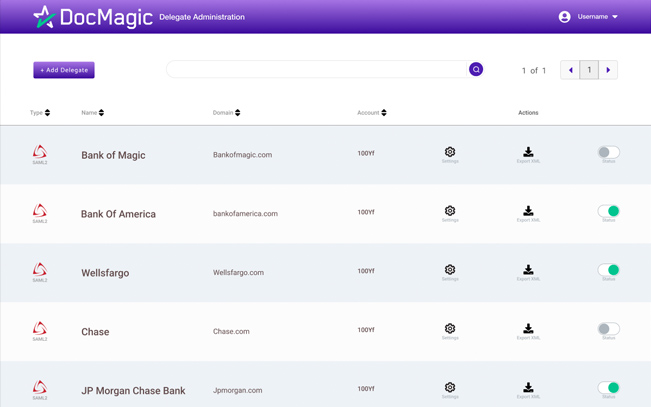This screenshot has height=407, width=651.
Task: Open settings gear for Bank of Magic
Action: pyautogui.click(x=450, y=152)
